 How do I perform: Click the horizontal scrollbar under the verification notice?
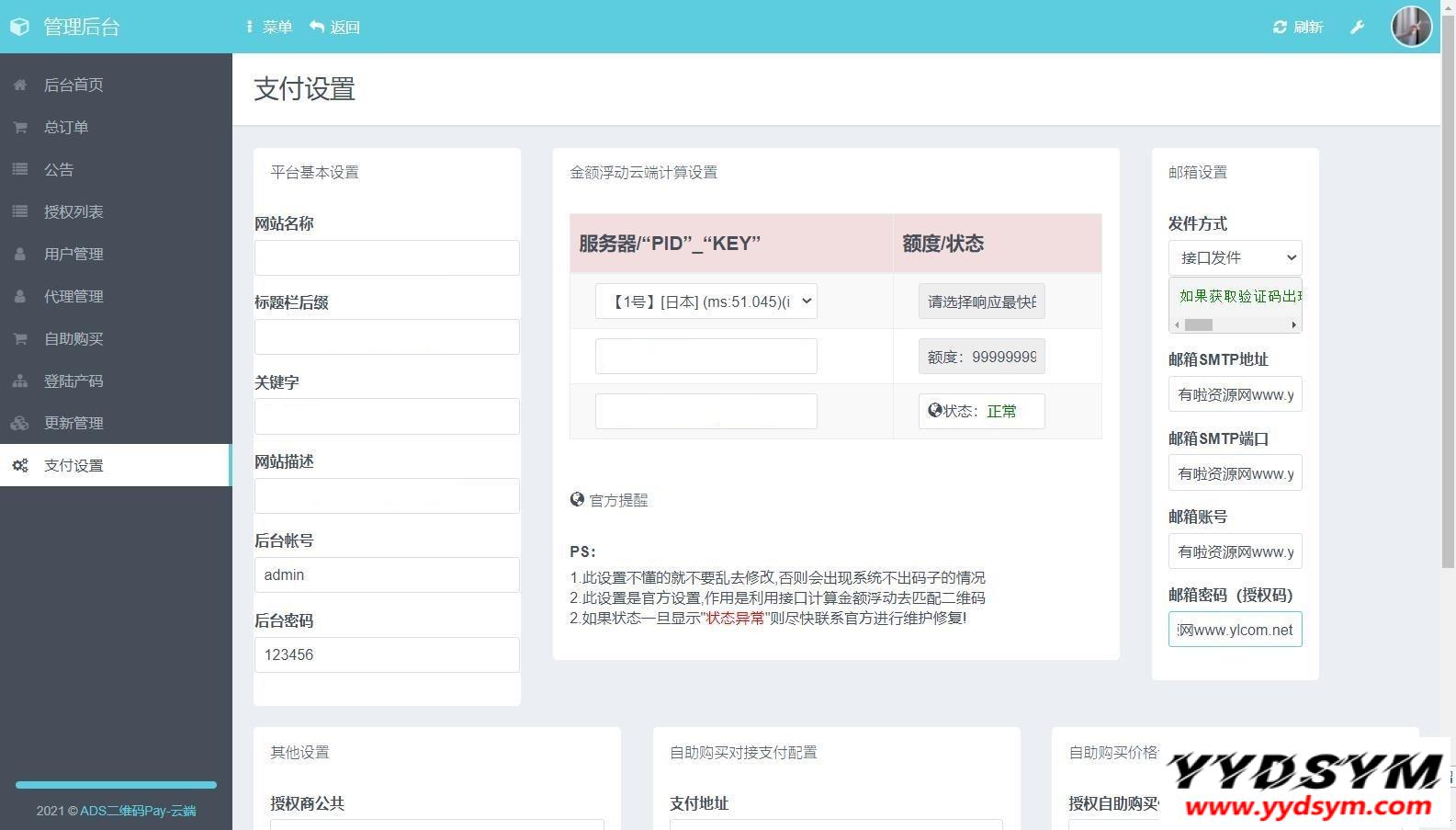point(1235,324)
